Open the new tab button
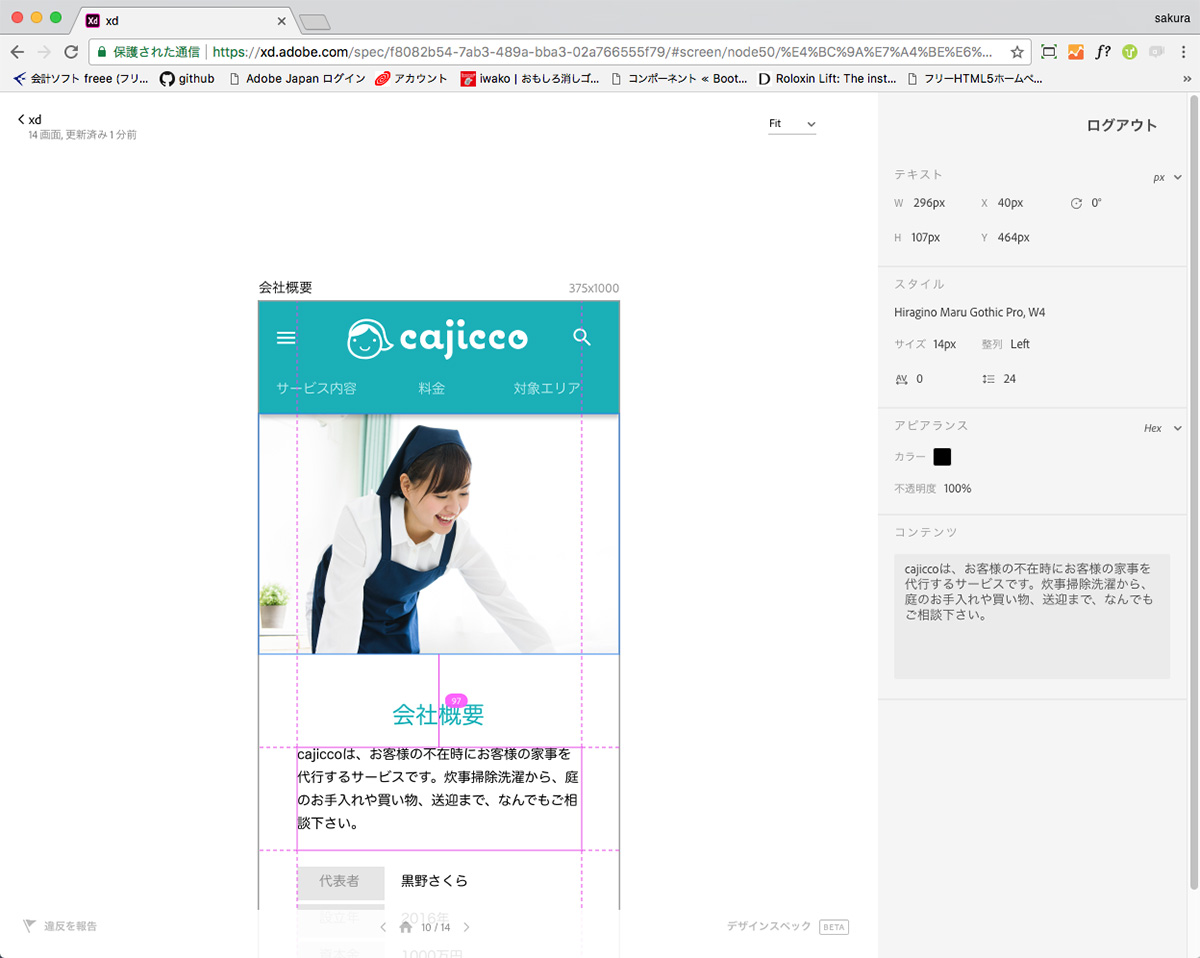The height and width of the screenshot is (958, 1200). pos(314,22)
